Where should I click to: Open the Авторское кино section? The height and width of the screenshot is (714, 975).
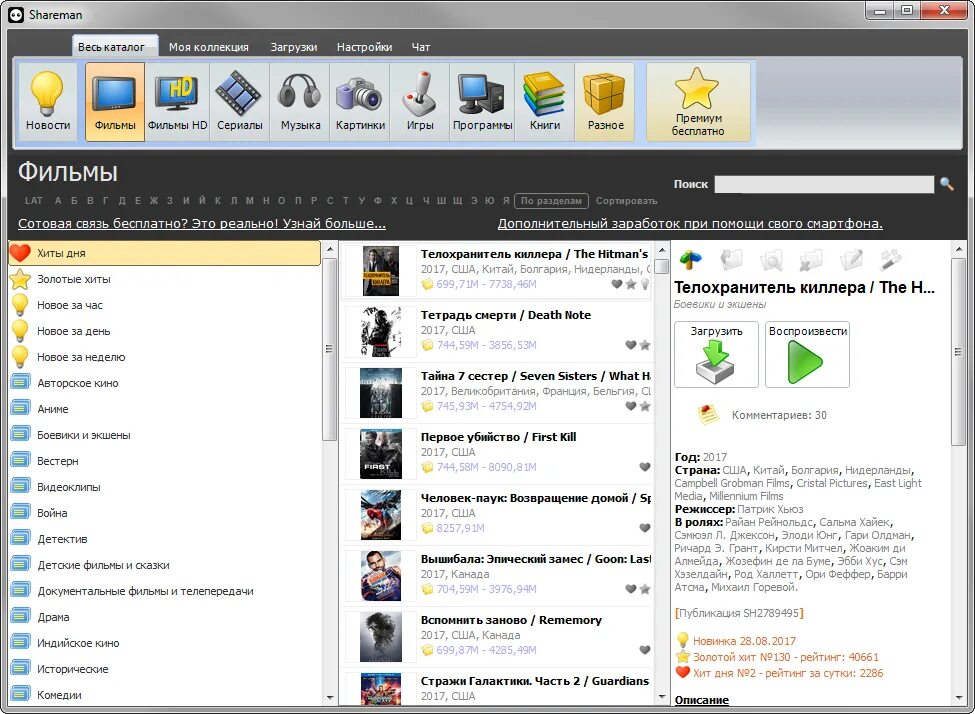pos(165,383)
